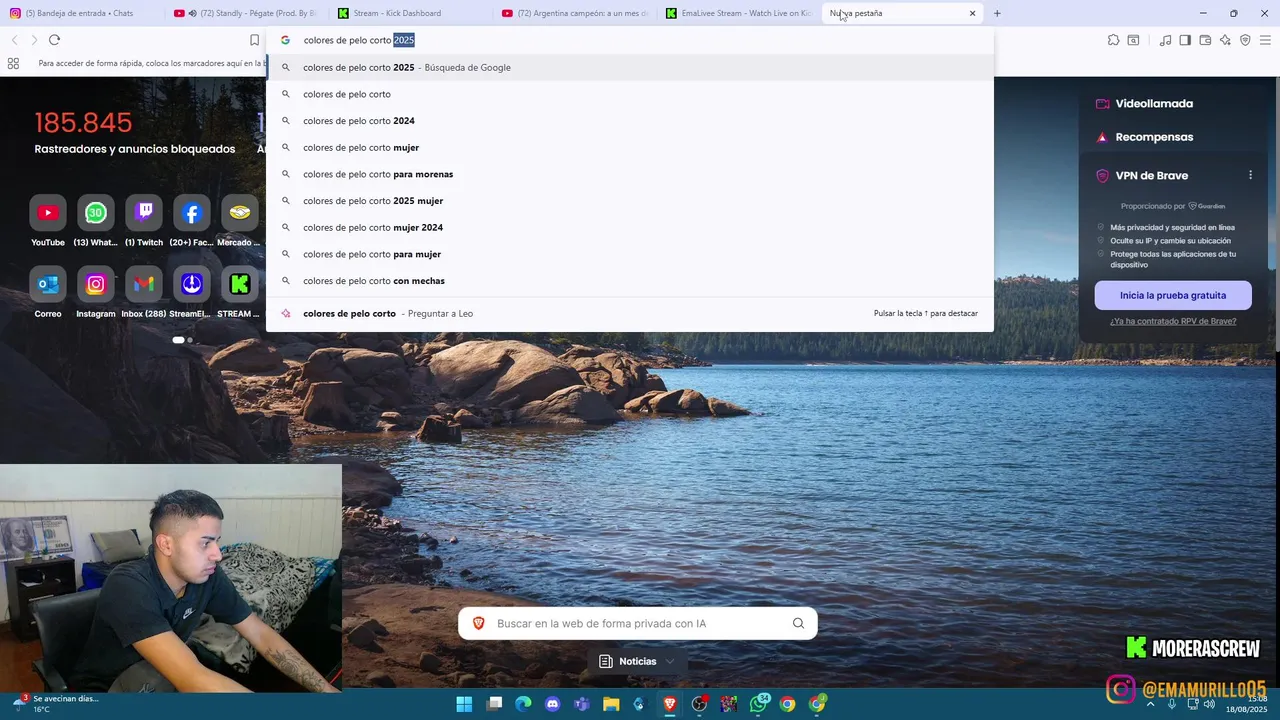Select suggestion 'colores de pelo corto 2025 mujer'
The width and height of the screenshot is (1280, 720).
pyautogui.click(x=630, y=201)
